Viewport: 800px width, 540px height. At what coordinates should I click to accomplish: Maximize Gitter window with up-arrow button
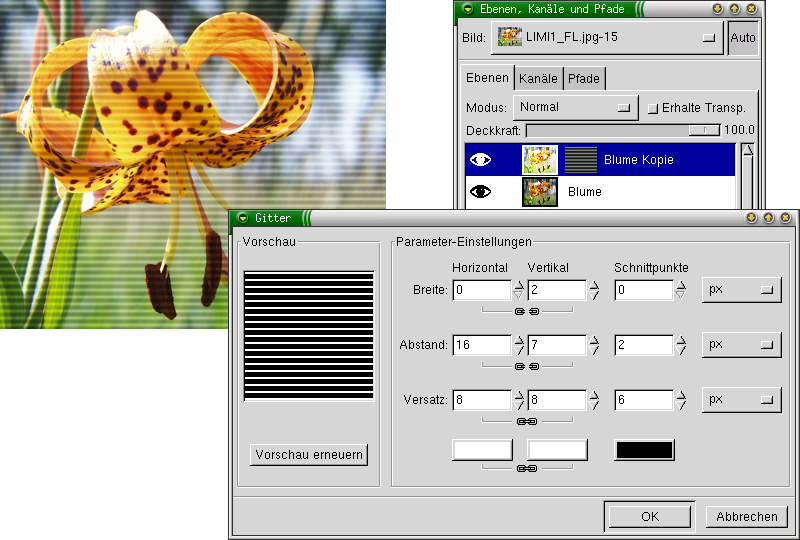(768, 217)
